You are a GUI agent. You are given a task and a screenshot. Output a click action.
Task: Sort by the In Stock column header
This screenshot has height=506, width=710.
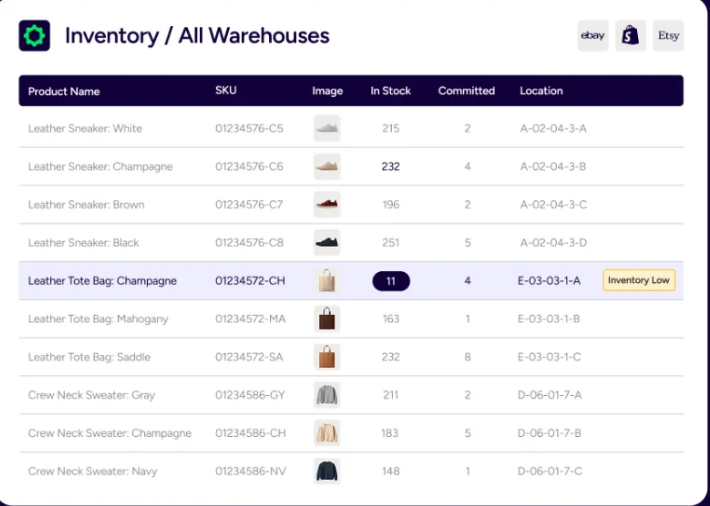click(x=390, y=91)
